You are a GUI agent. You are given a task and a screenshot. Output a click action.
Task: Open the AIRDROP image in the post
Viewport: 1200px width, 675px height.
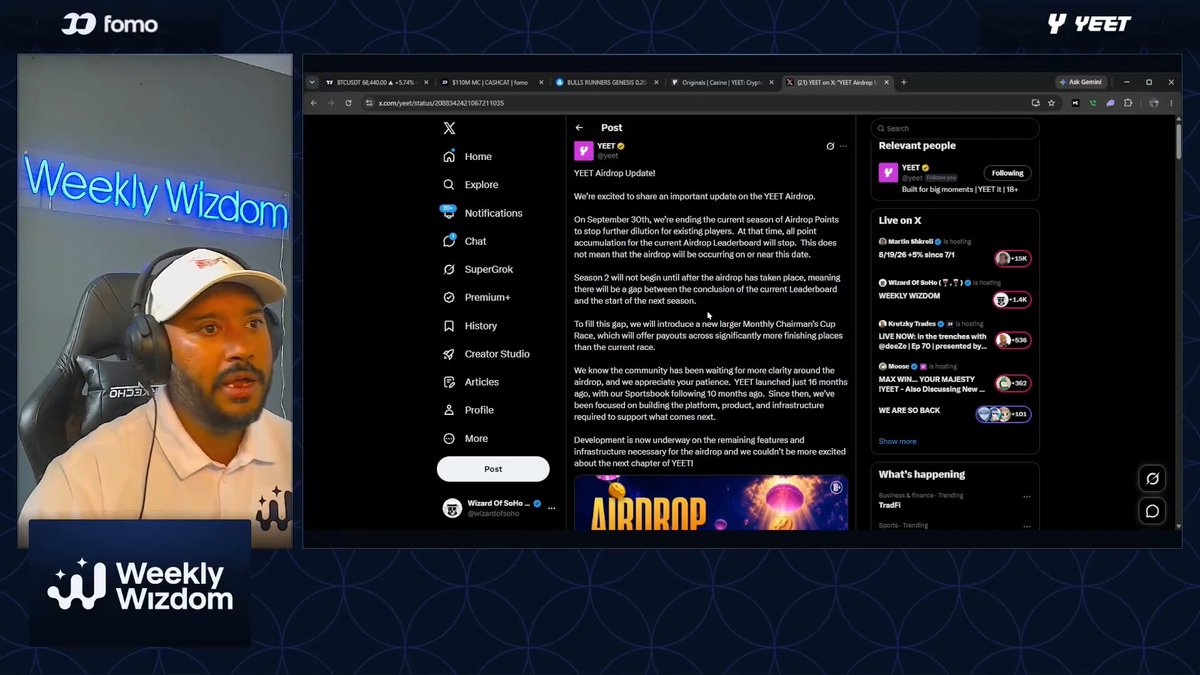[711, 503]
